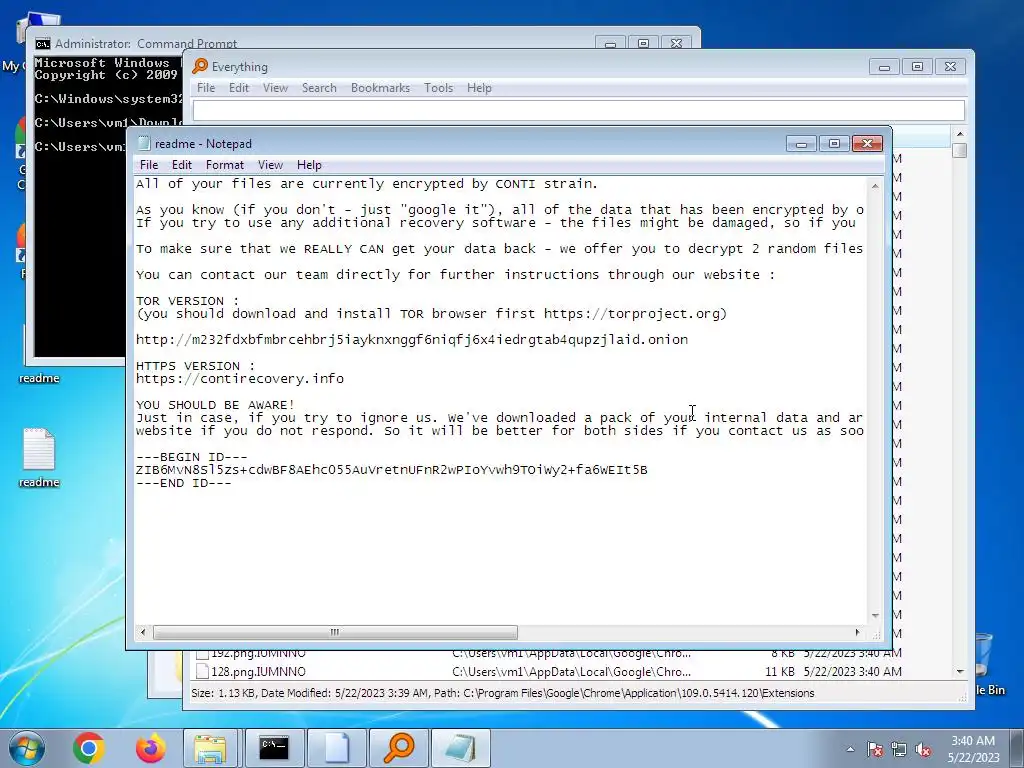Click the 11 KB size cell
Screen dimensions: 1024x768
coord(779,671)
